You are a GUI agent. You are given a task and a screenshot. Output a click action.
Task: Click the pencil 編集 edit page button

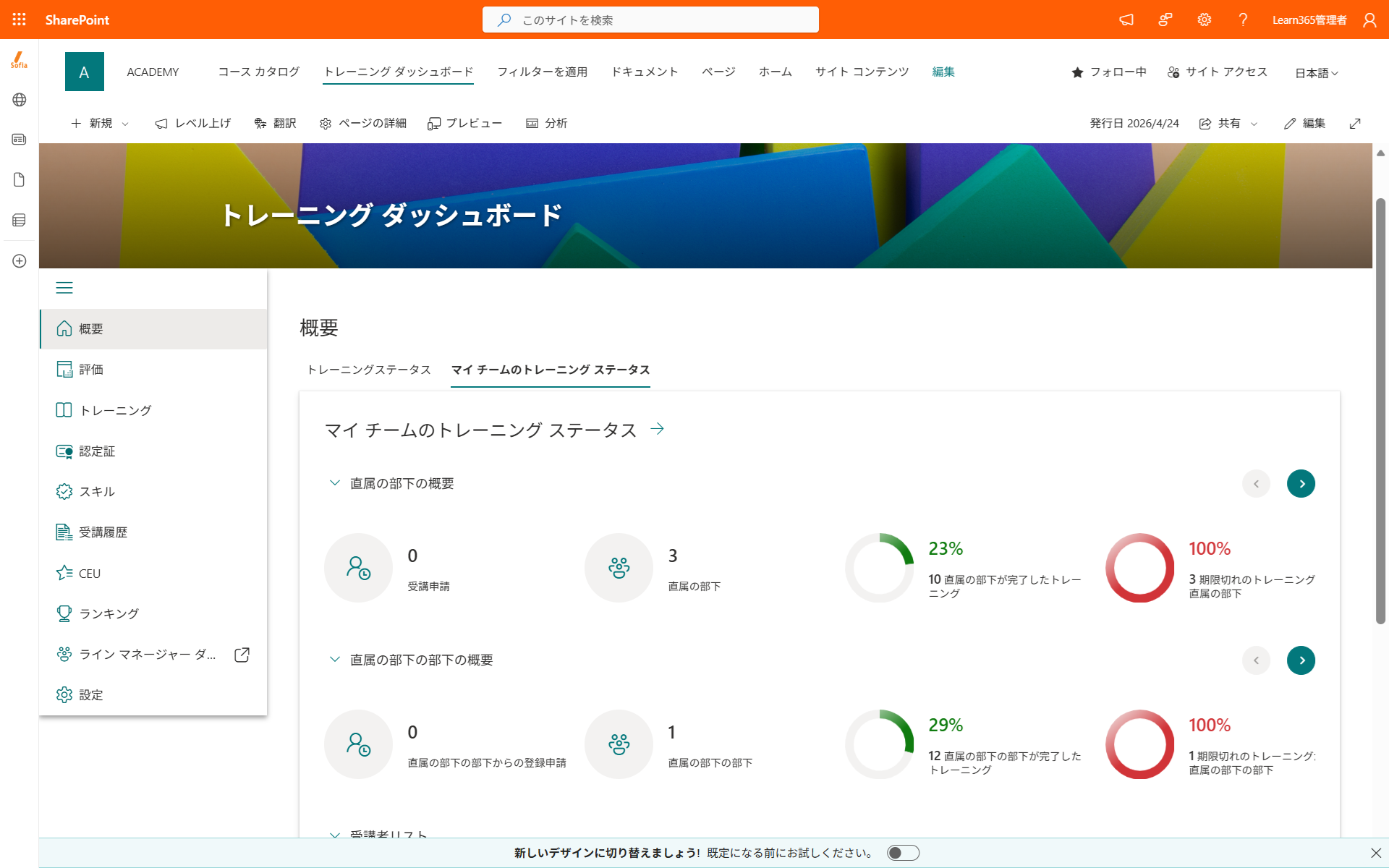1305,124
